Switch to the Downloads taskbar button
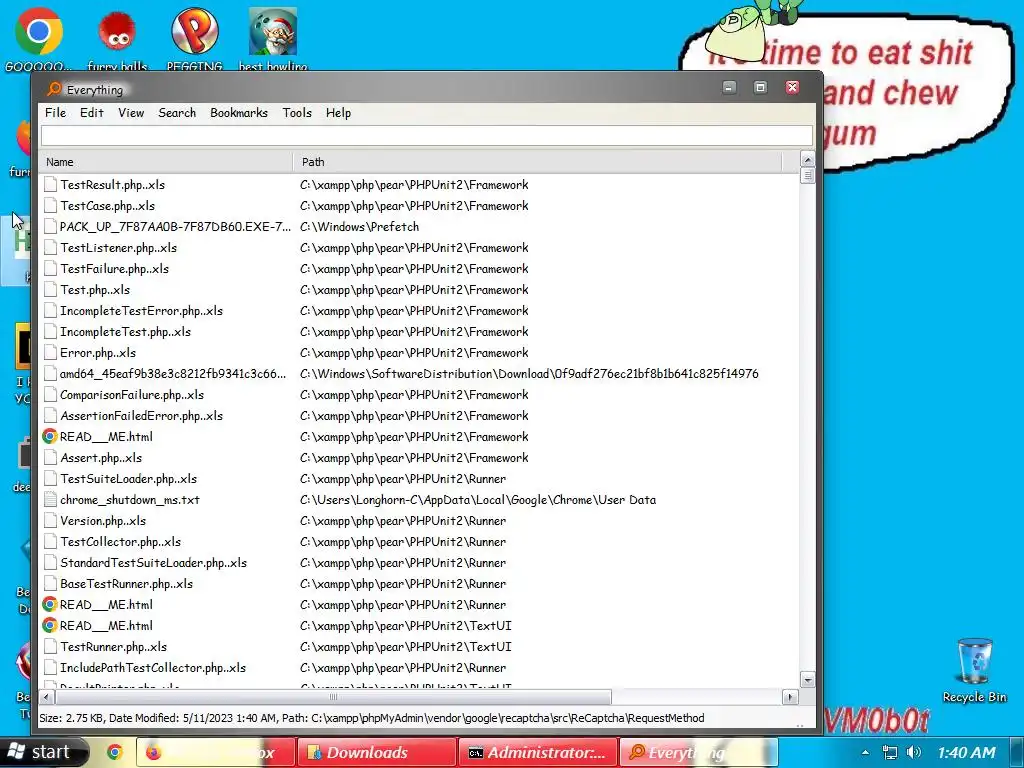The height and width of the screenshot is (768, 1024). coord(376,752)
